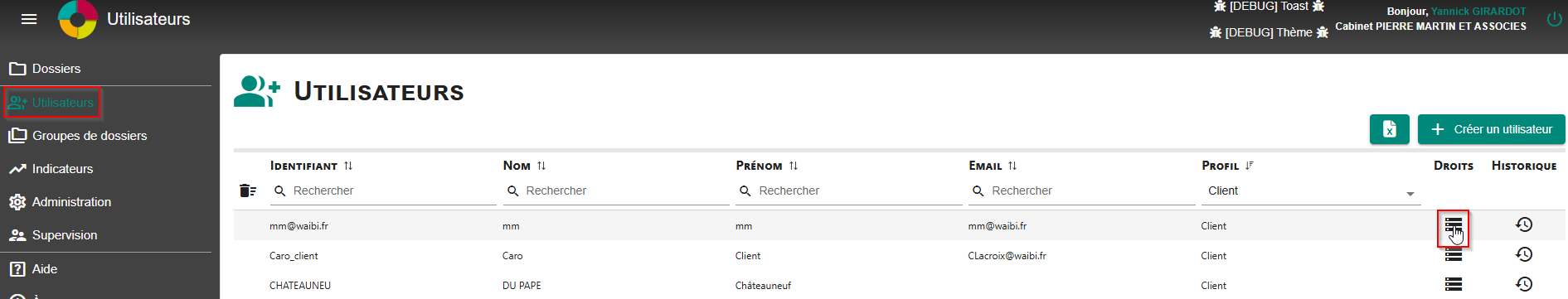Focus the Email search field
The height and width of the screenshot is (299, 1568).
pyautogui.click(x=1081, y=191)
